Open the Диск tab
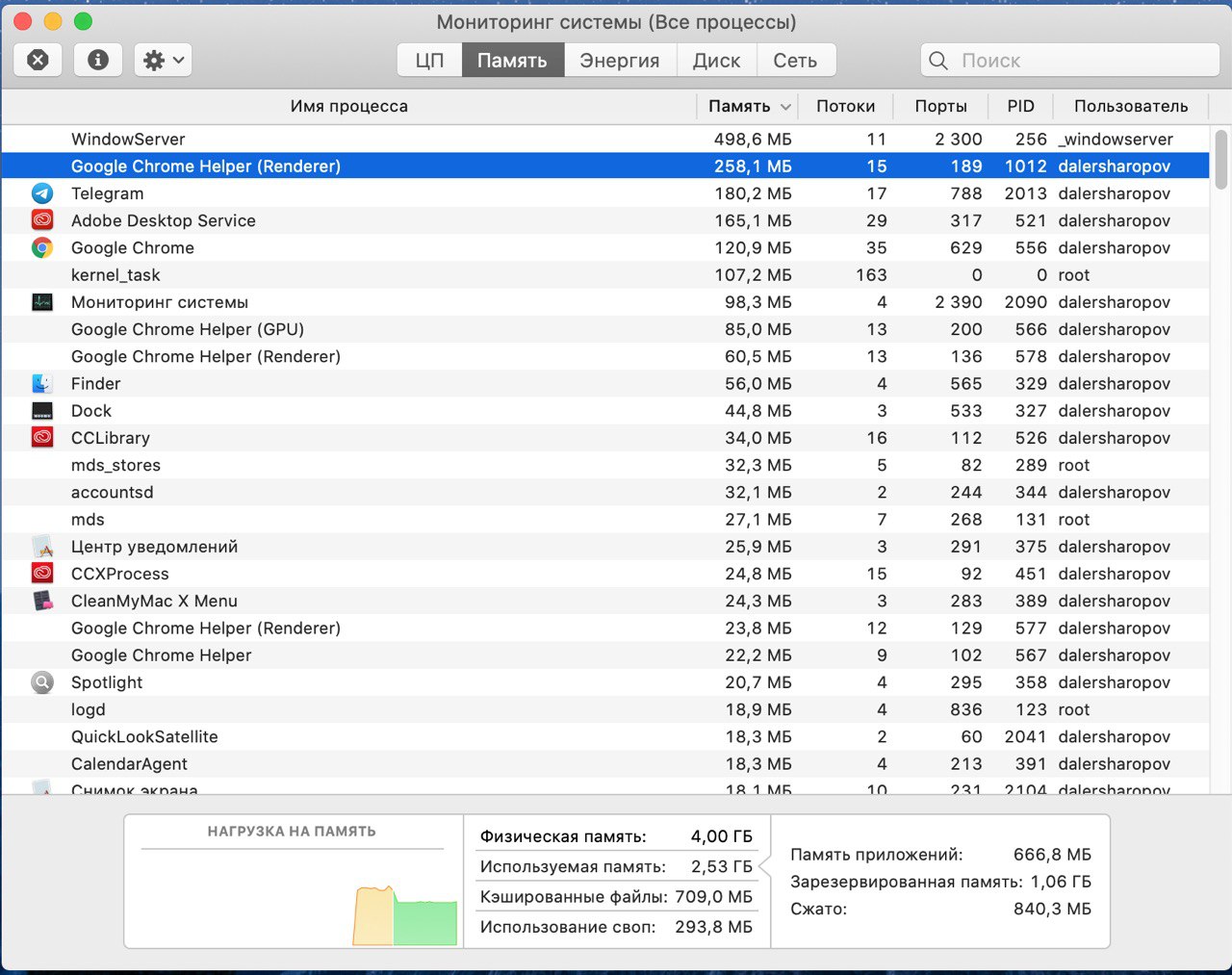 (x=717, y=60)
